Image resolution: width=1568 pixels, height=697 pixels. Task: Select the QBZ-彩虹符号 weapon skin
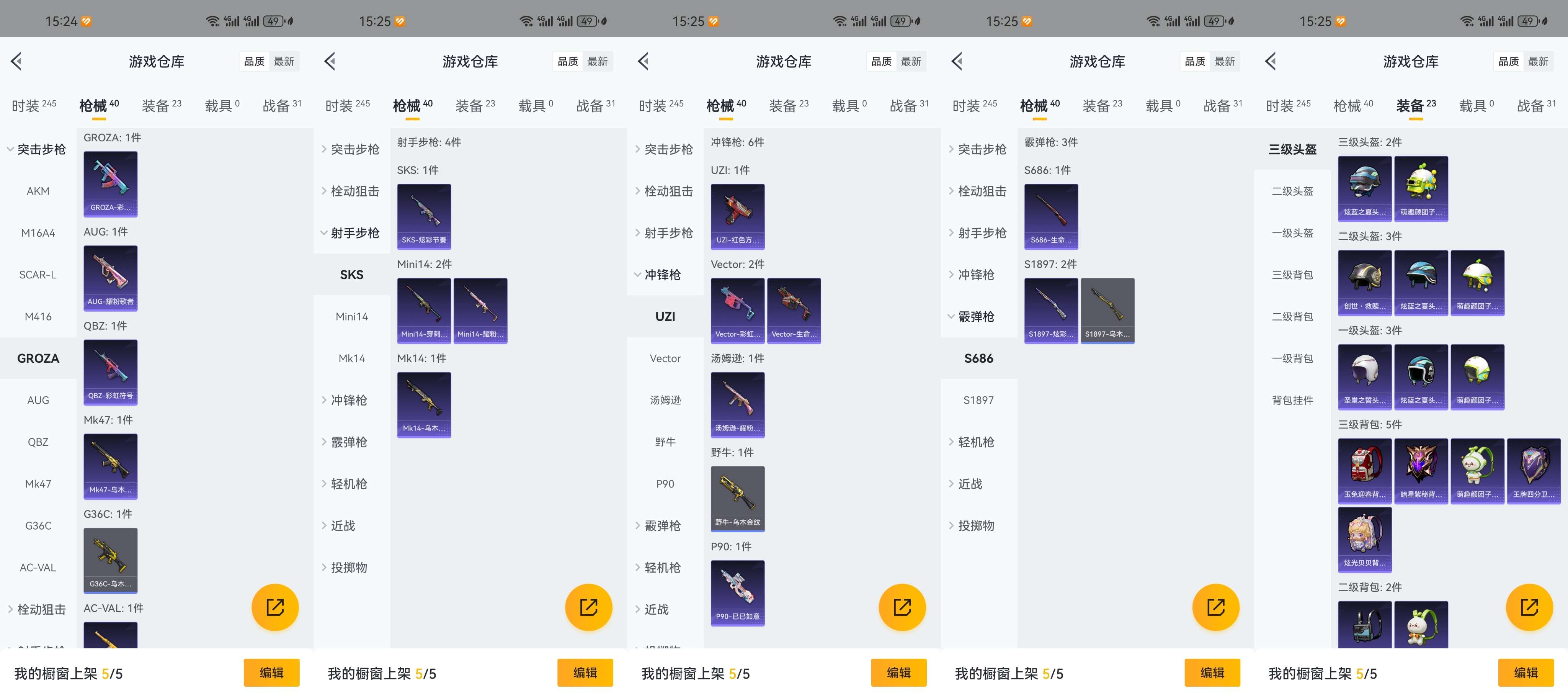coord(110,373)
